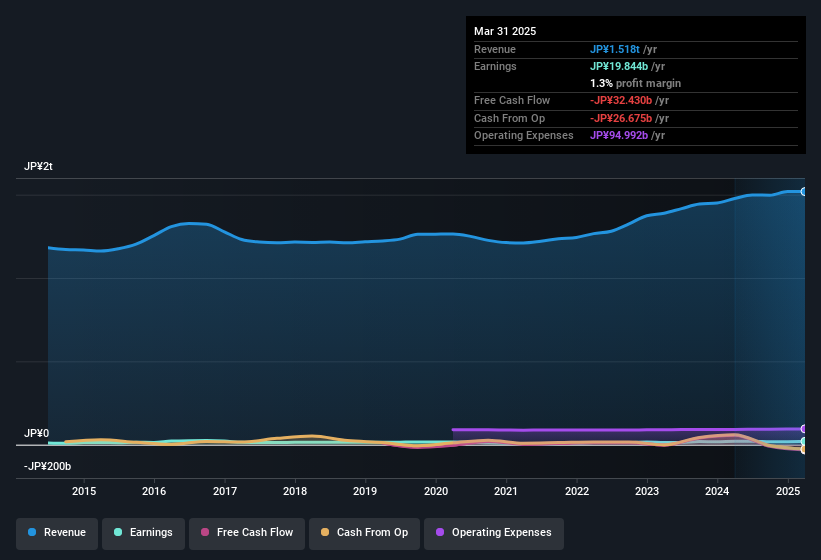Toggle the Earnings legend button
The height and width of the screenshot is (560, 821).
tap(143, 533)
